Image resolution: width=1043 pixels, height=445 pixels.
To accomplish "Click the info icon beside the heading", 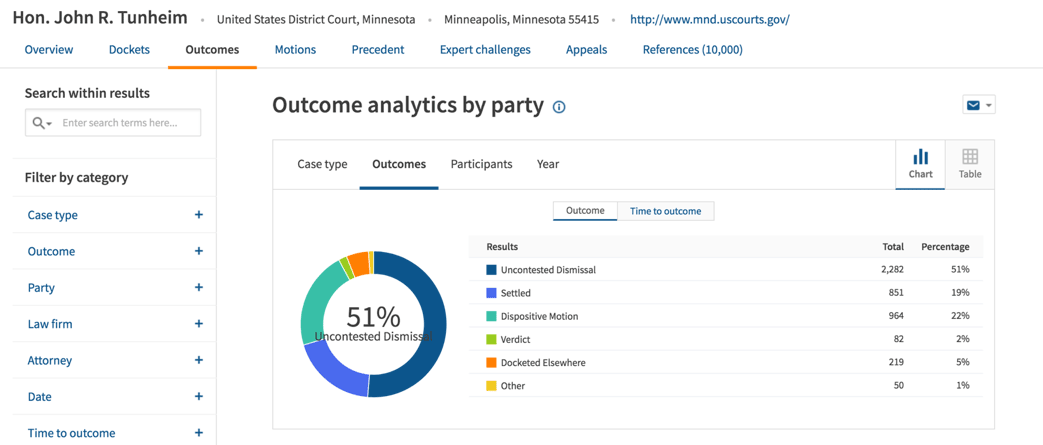I will 559,107.
